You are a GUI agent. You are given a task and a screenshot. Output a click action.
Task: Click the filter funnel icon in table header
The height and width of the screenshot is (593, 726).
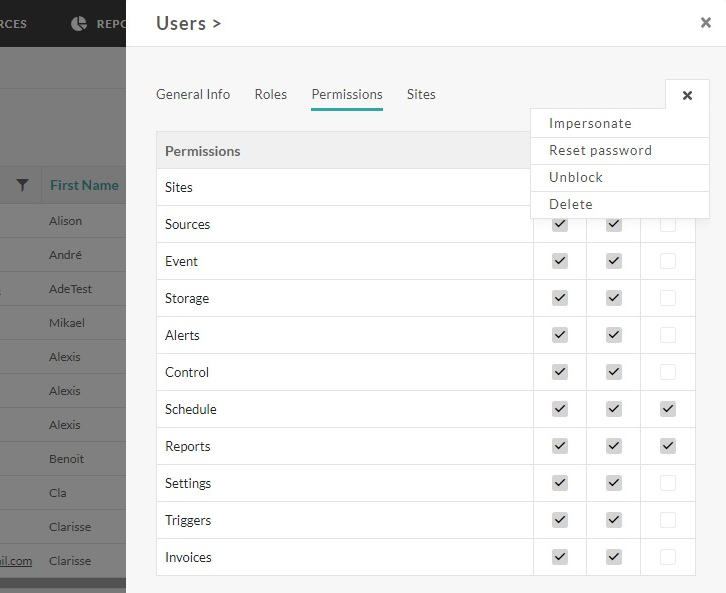click(x=23, y=185)
